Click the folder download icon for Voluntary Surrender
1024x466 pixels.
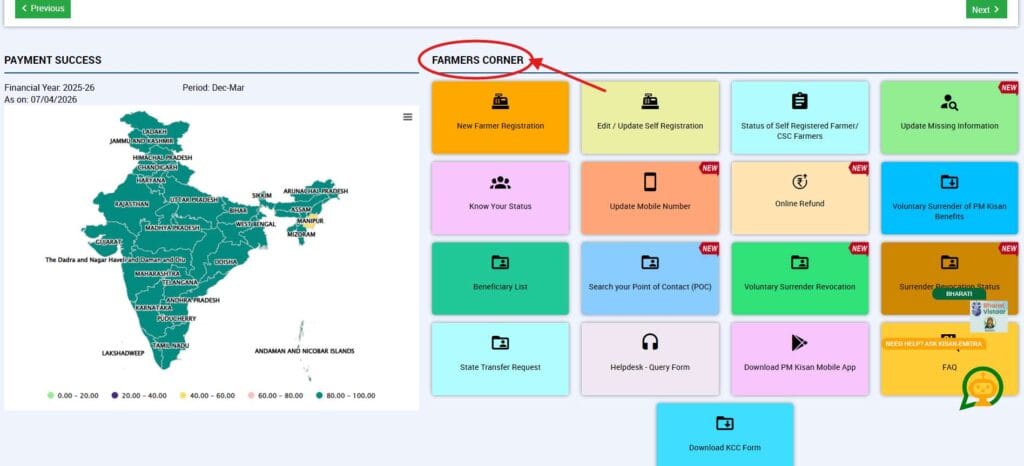pos(949,181)
